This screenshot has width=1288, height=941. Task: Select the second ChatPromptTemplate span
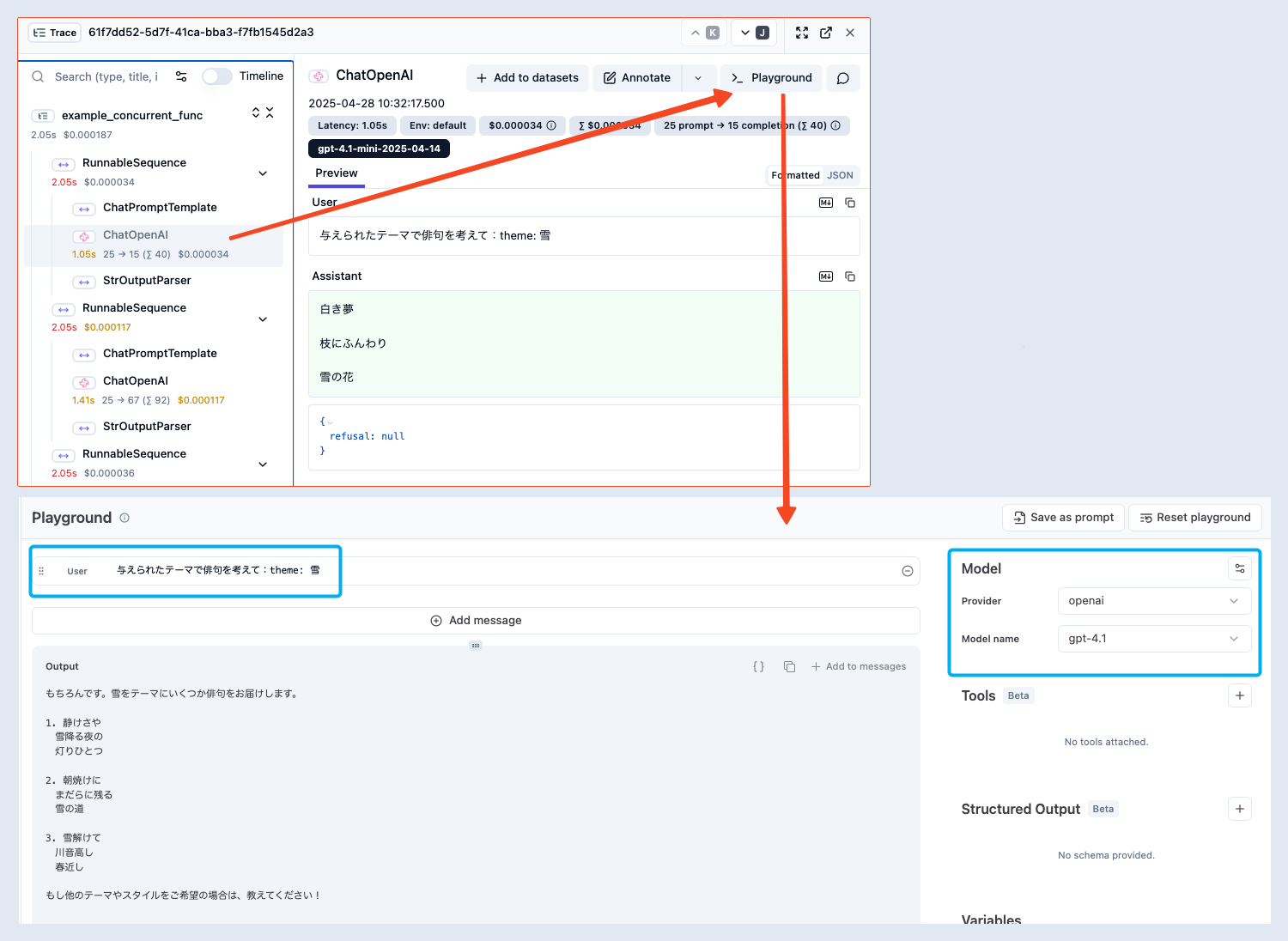pyautogui.click(x=160, y=354)
